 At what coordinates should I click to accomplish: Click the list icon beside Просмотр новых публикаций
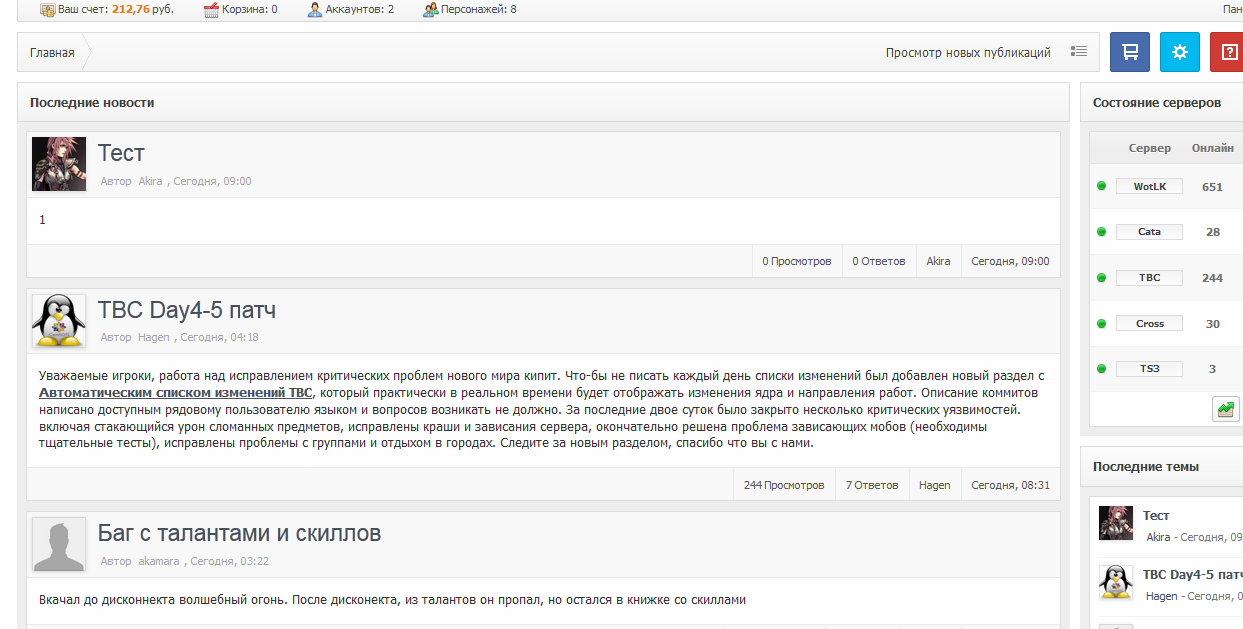[x=1078, y=52]
